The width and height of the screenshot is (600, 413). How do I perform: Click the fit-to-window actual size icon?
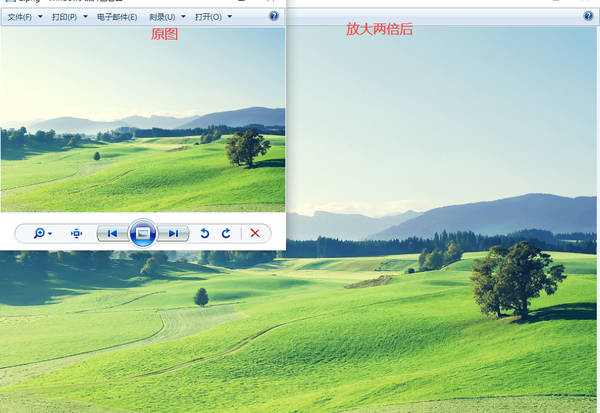tap(77, 233)
